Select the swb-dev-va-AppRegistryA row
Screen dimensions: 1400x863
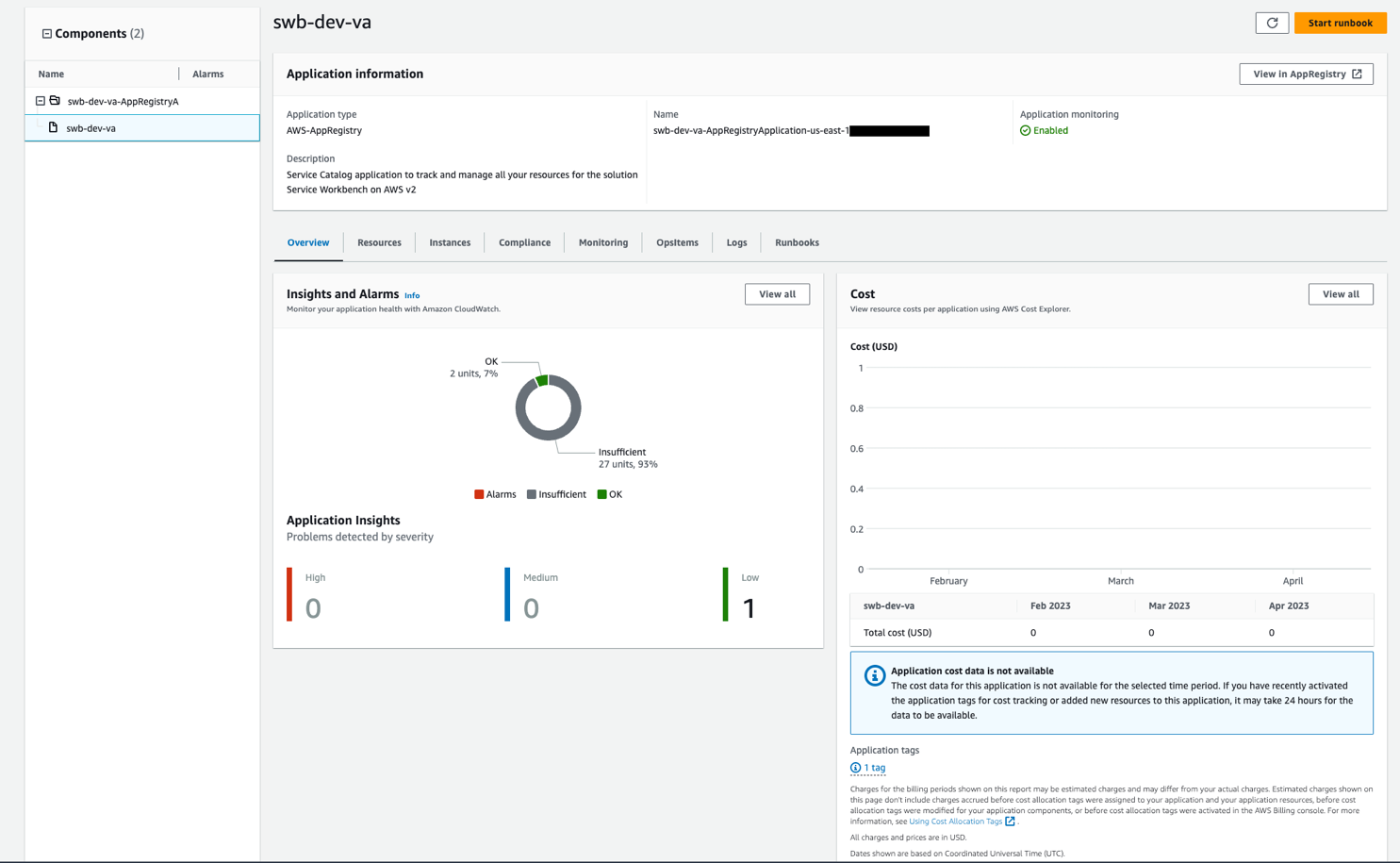pos(142,101)
